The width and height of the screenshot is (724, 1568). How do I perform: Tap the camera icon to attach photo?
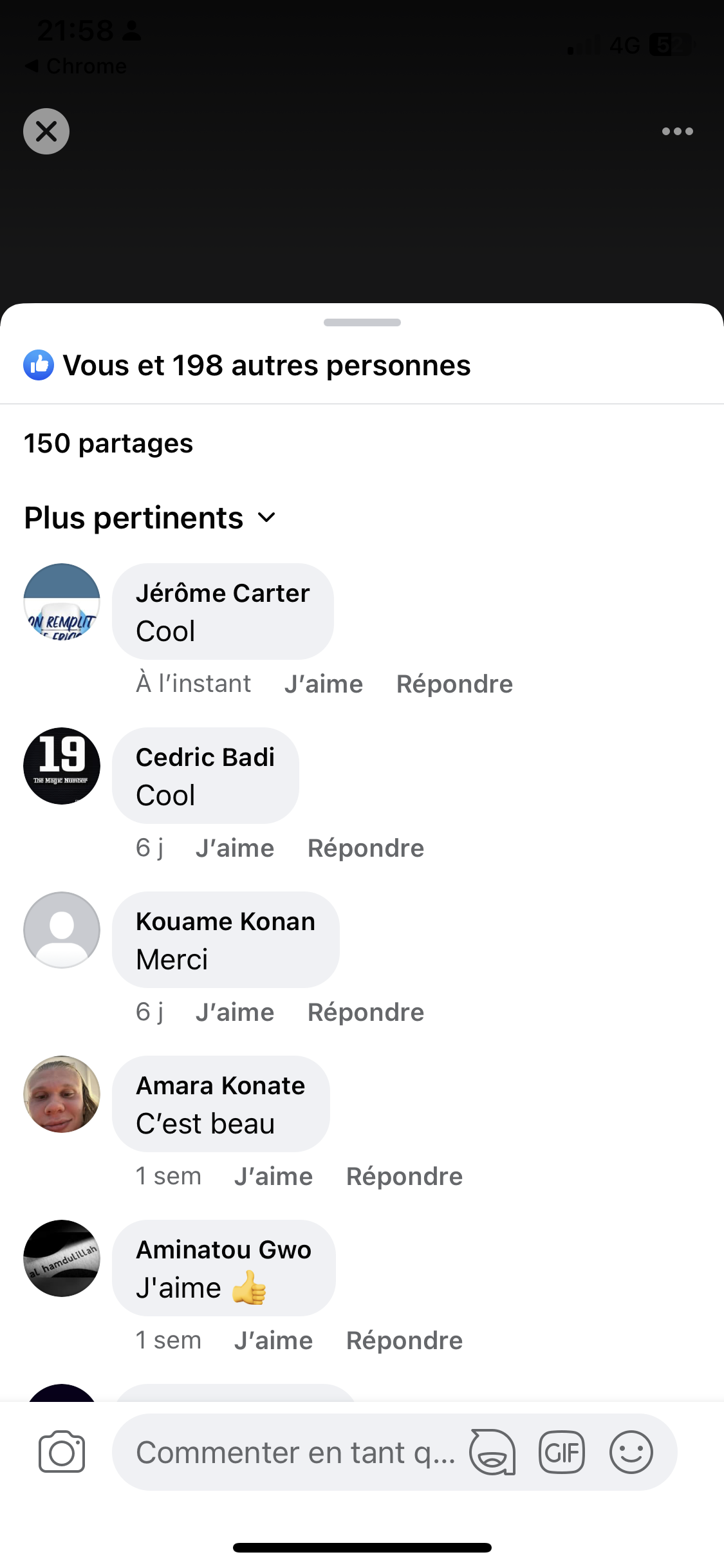point(61,1452)
